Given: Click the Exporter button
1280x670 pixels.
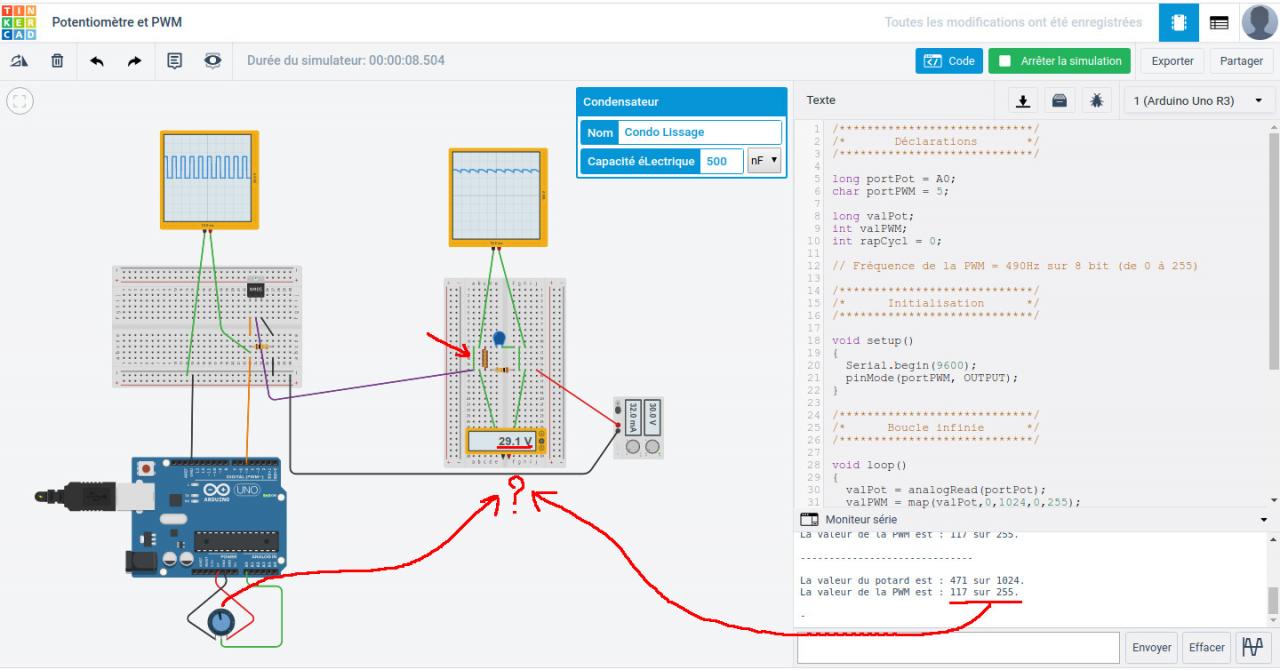Looking at the screenshot, I should click(x=1172, y=61).
